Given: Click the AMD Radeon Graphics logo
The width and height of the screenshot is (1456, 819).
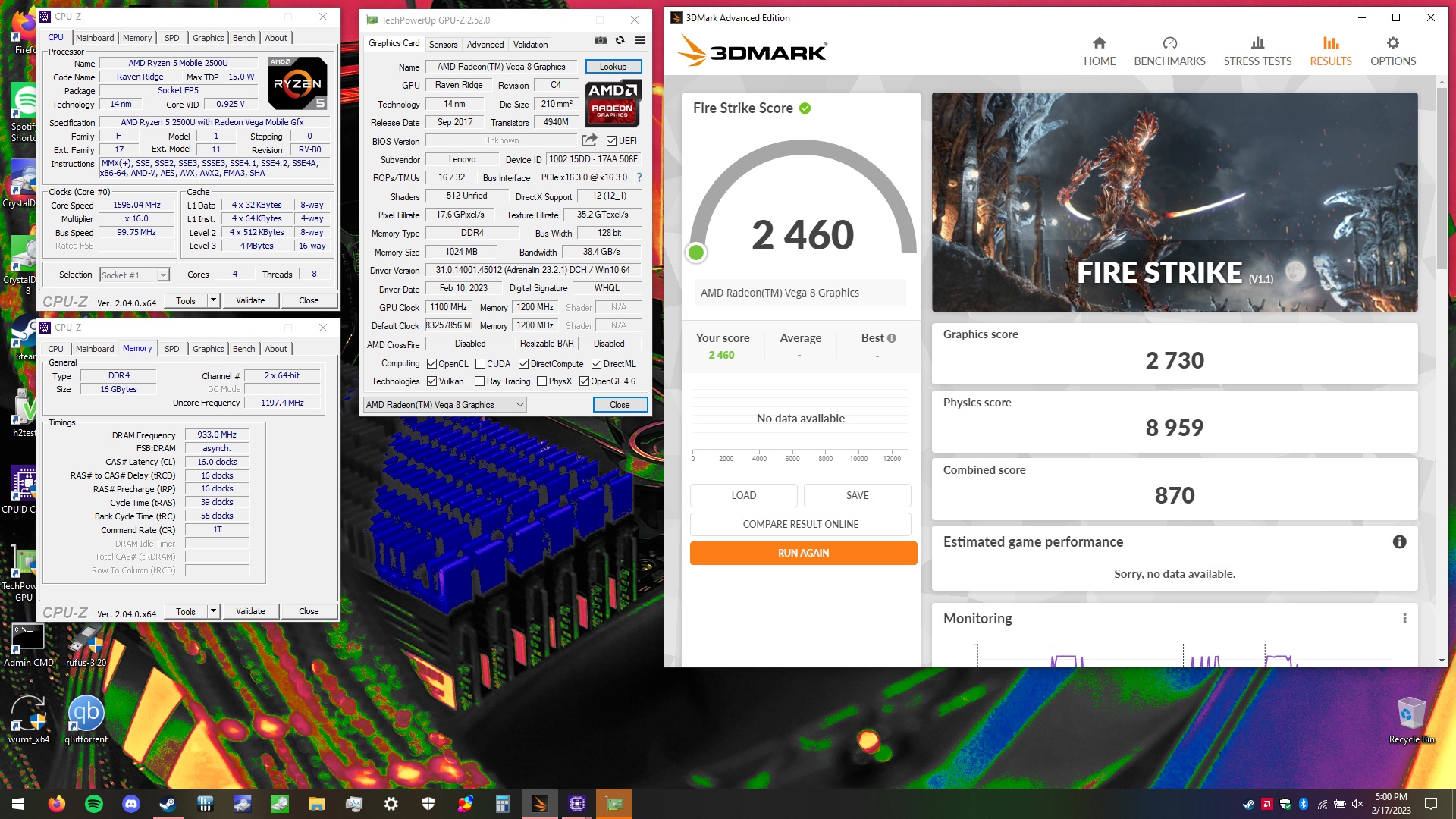Looking at the screenshot, I should (x=613, y=102).
